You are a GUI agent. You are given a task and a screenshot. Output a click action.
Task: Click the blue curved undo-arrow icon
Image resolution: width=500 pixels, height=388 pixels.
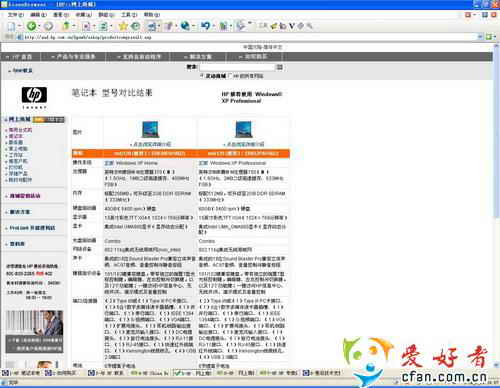pos(205,26)
